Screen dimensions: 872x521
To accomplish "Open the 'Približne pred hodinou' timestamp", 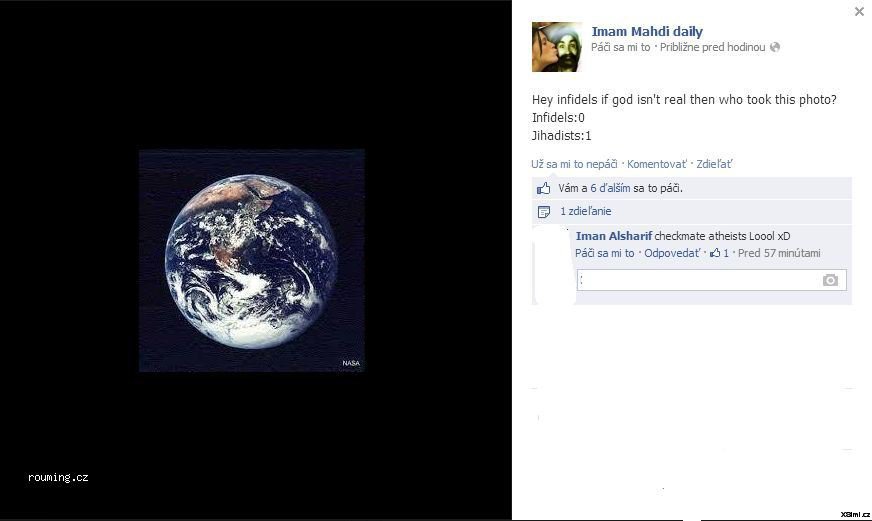I will pos(712,47).
